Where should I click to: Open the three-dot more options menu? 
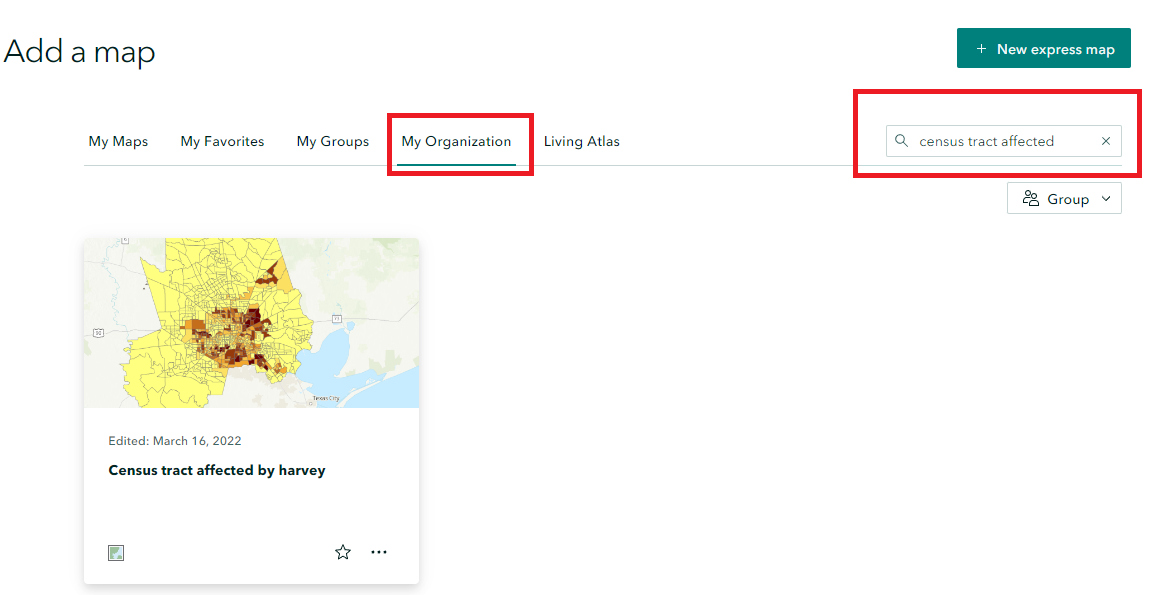tap(379, 552)
